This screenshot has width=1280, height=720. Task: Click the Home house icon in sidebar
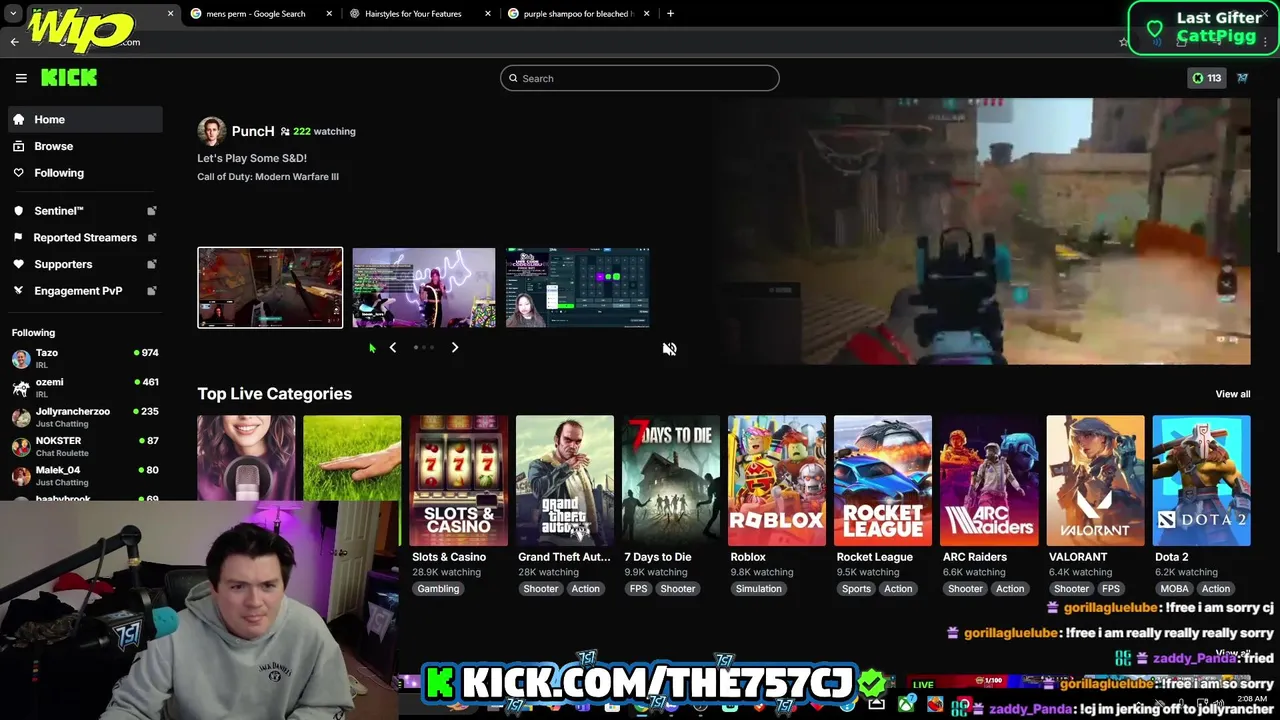(x=18, y=119)
